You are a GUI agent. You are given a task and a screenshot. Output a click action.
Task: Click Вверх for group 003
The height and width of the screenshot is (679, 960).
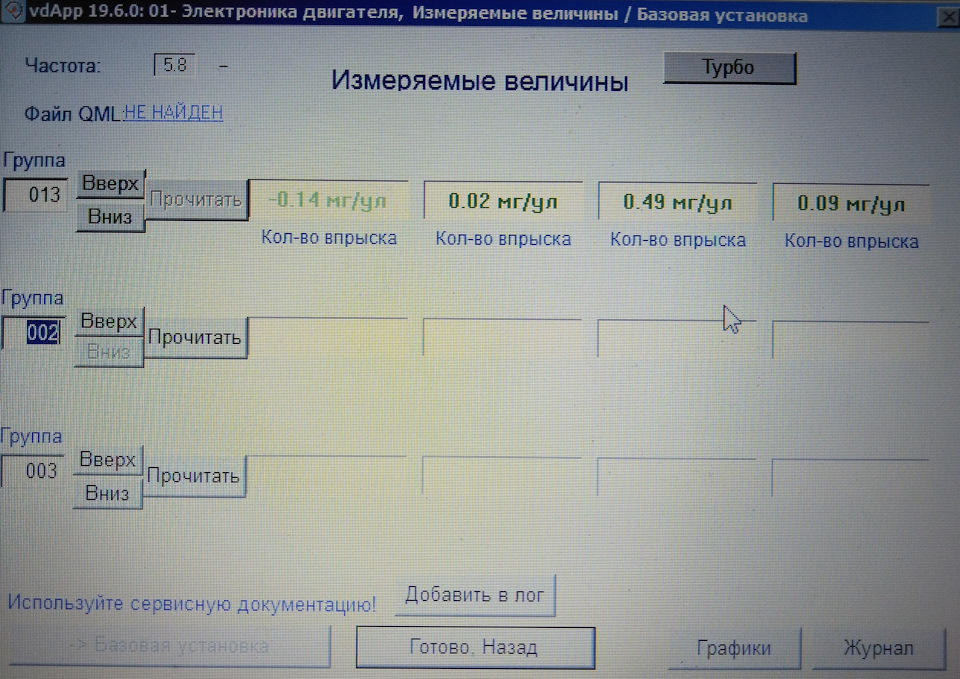[108, 460]
